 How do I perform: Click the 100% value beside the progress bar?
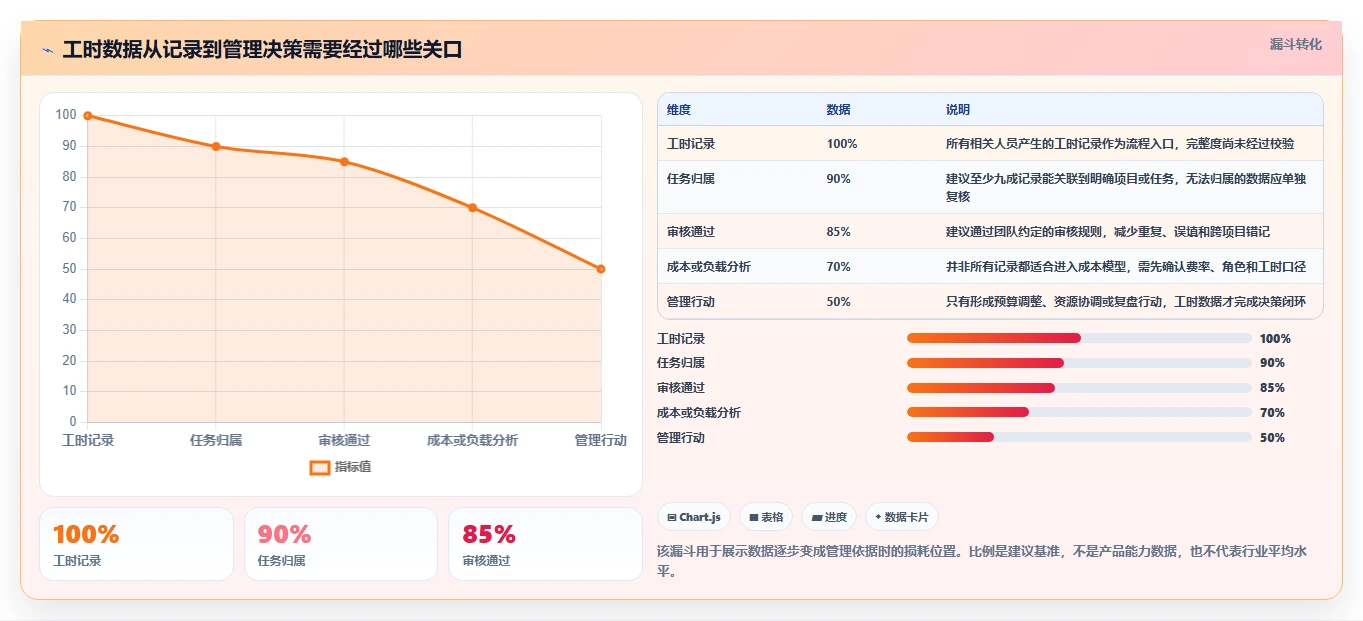tap(1275, 338)
